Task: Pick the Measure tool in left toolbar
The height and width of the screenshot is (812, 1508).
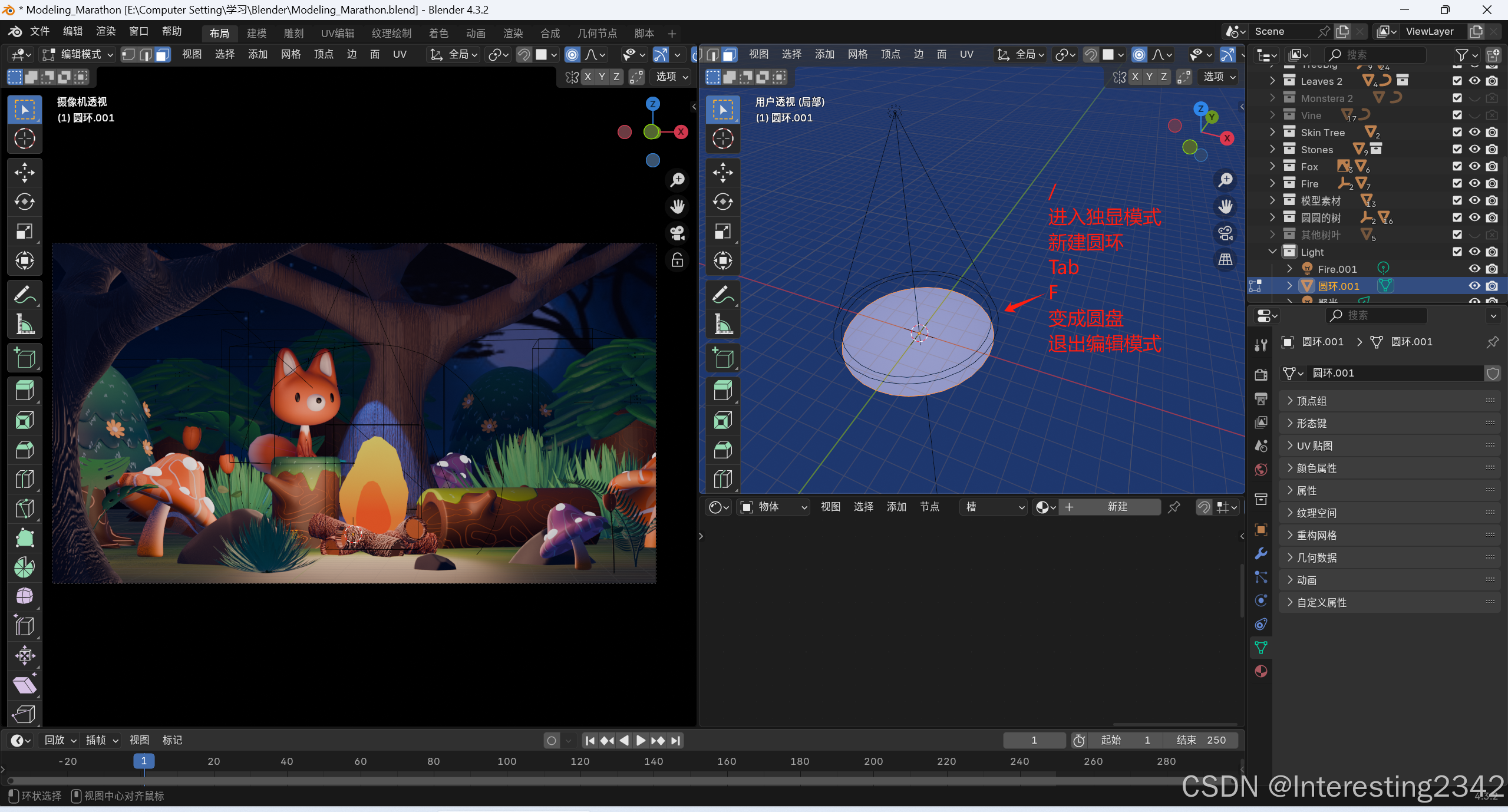Action: (24, 324)
